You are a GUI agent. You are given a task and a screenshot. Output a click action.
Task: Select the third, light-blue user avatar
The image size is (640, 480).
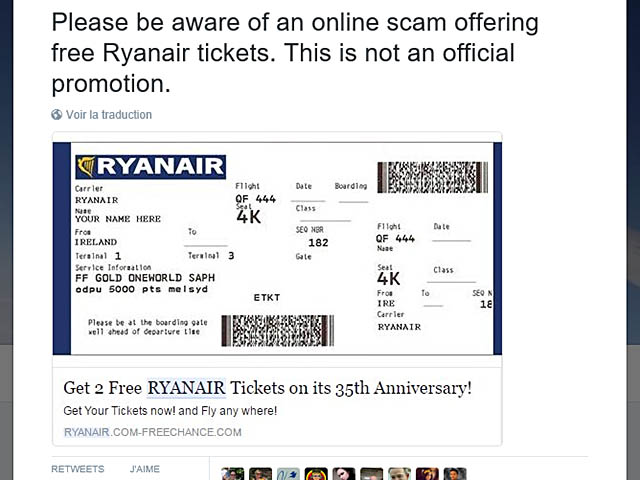click(288, 474)
